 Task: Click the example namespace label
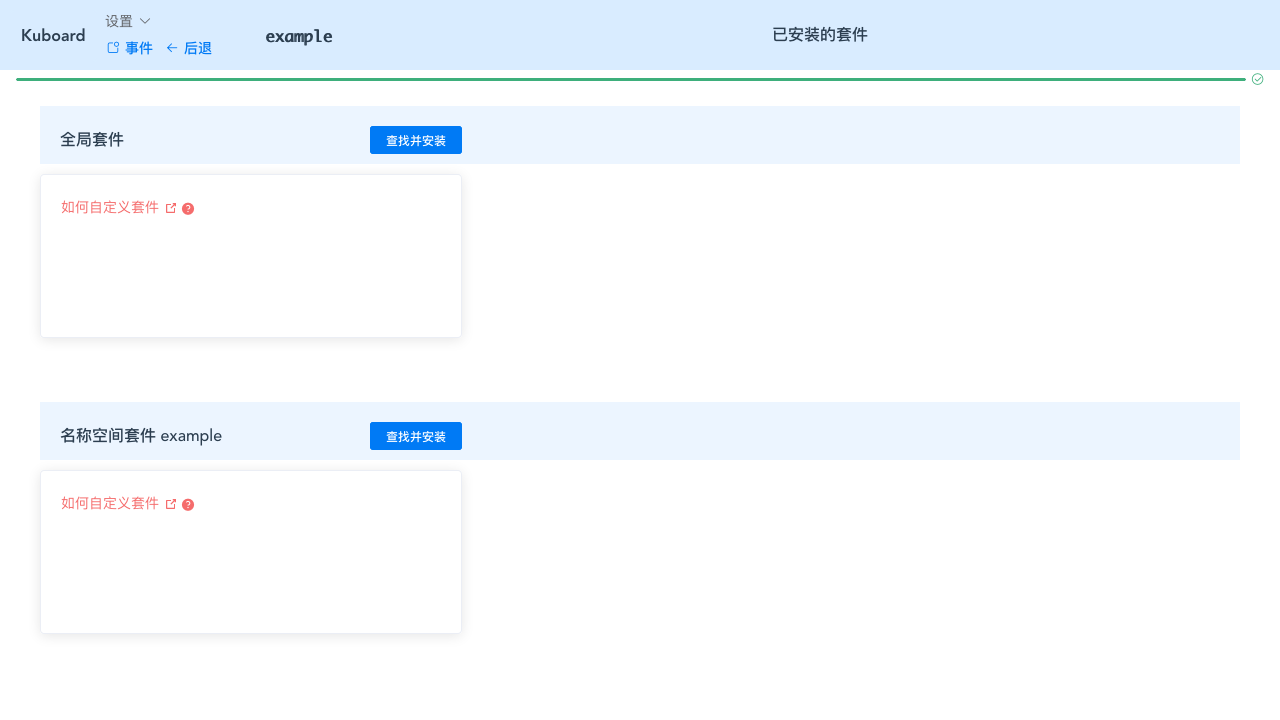click(298, 36)
